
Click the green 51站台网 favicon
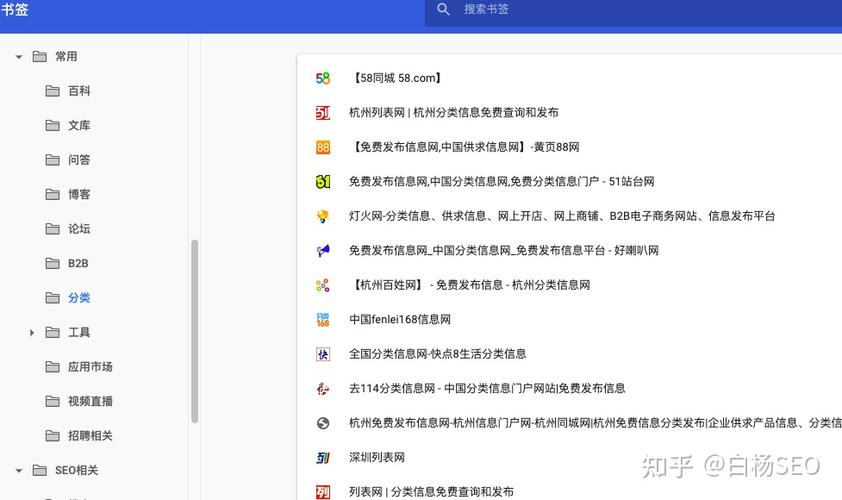(x=323, y=182)
